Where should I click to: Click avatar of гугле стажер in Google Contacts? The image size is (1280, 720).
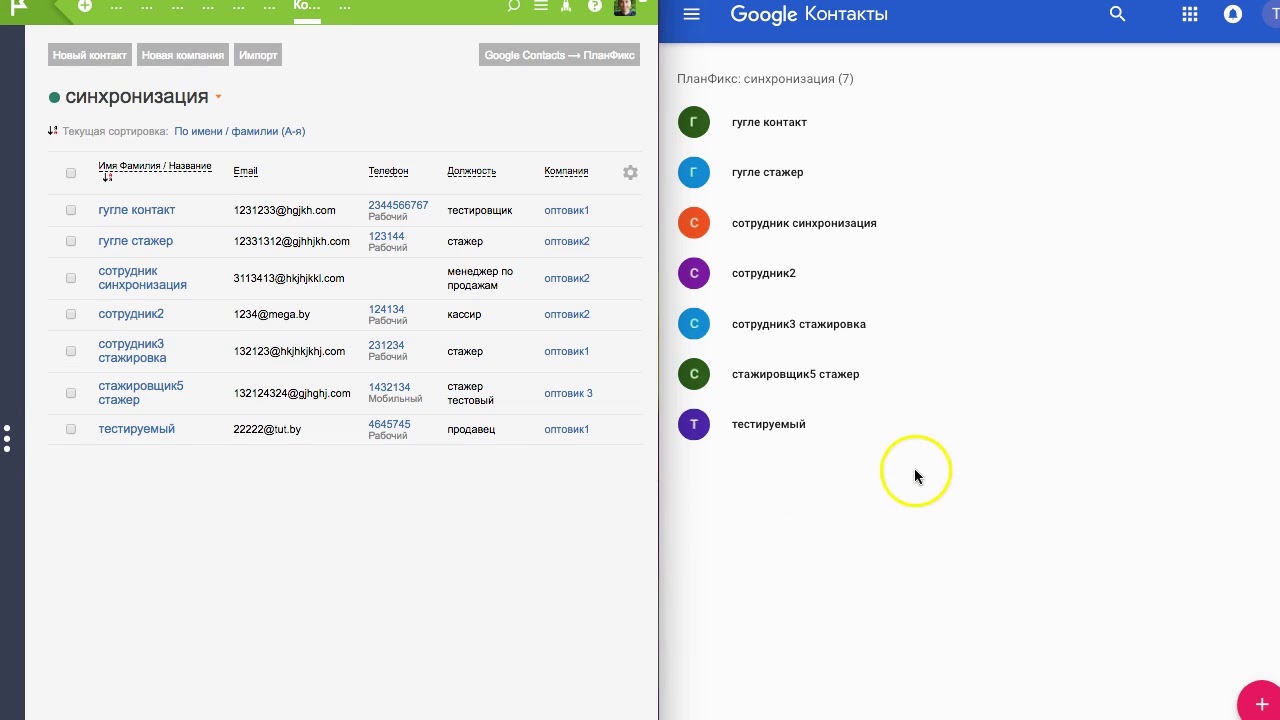coord(694,172)
